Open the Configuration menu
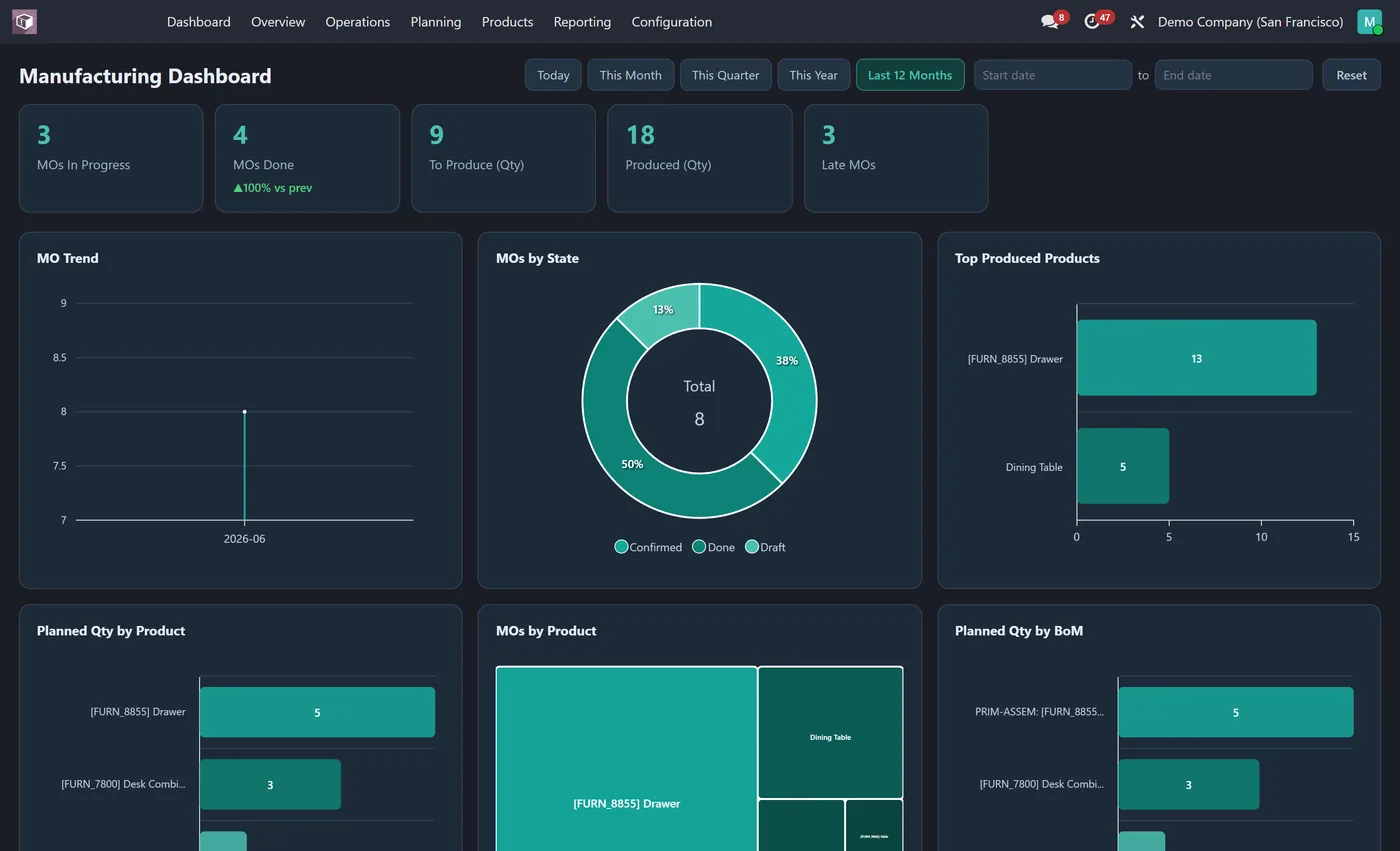Viewport: 1400px width, 851px height. [672, 21]
